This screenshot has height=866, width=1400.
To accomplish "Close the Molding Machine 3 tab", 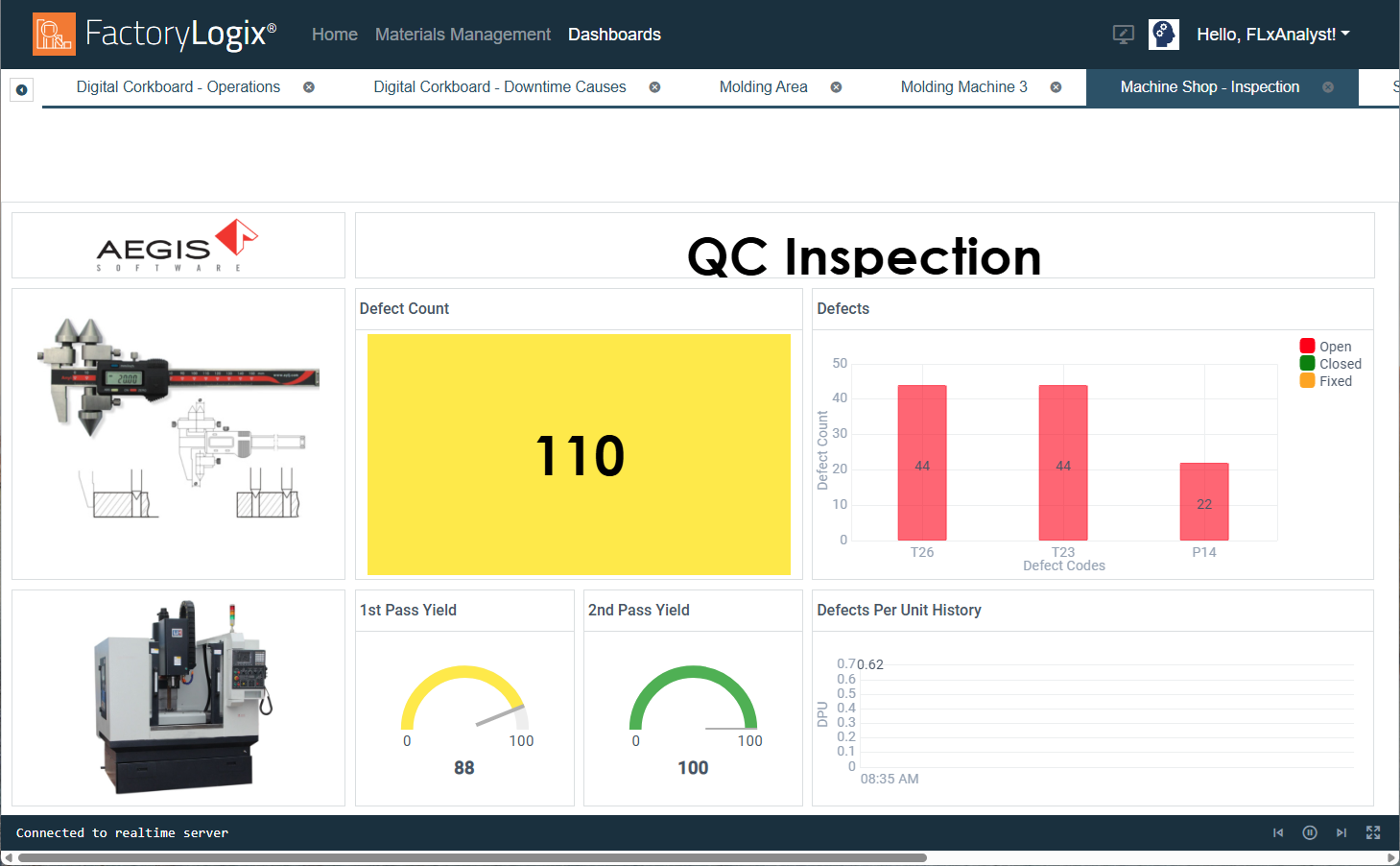I will point(1056,87).
